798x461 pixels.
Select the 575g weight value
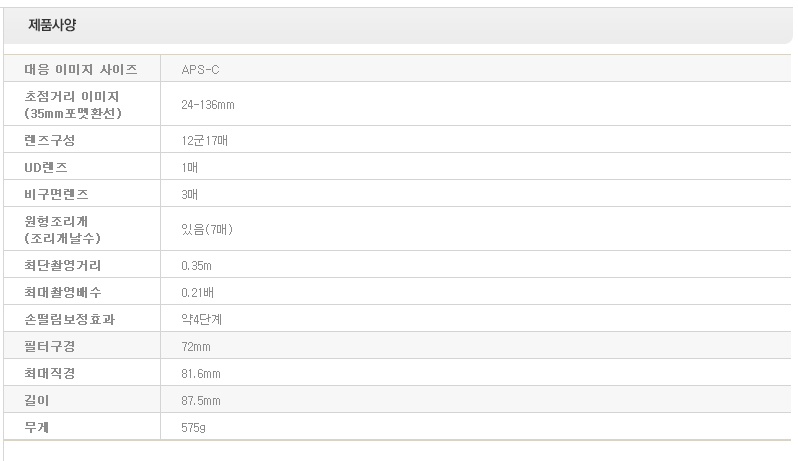coord(194,428)
